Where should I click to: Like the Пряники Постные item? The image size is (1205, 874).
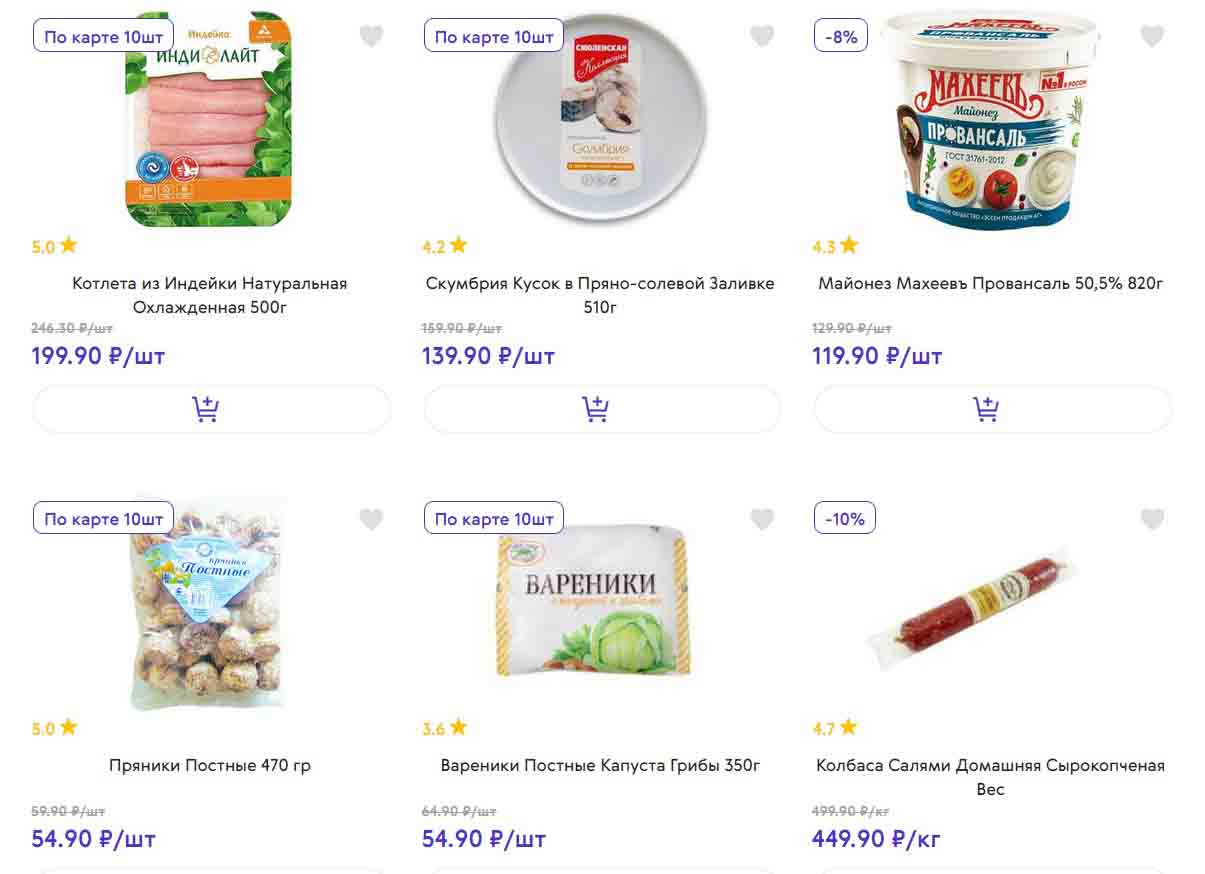tap(371, 519)
